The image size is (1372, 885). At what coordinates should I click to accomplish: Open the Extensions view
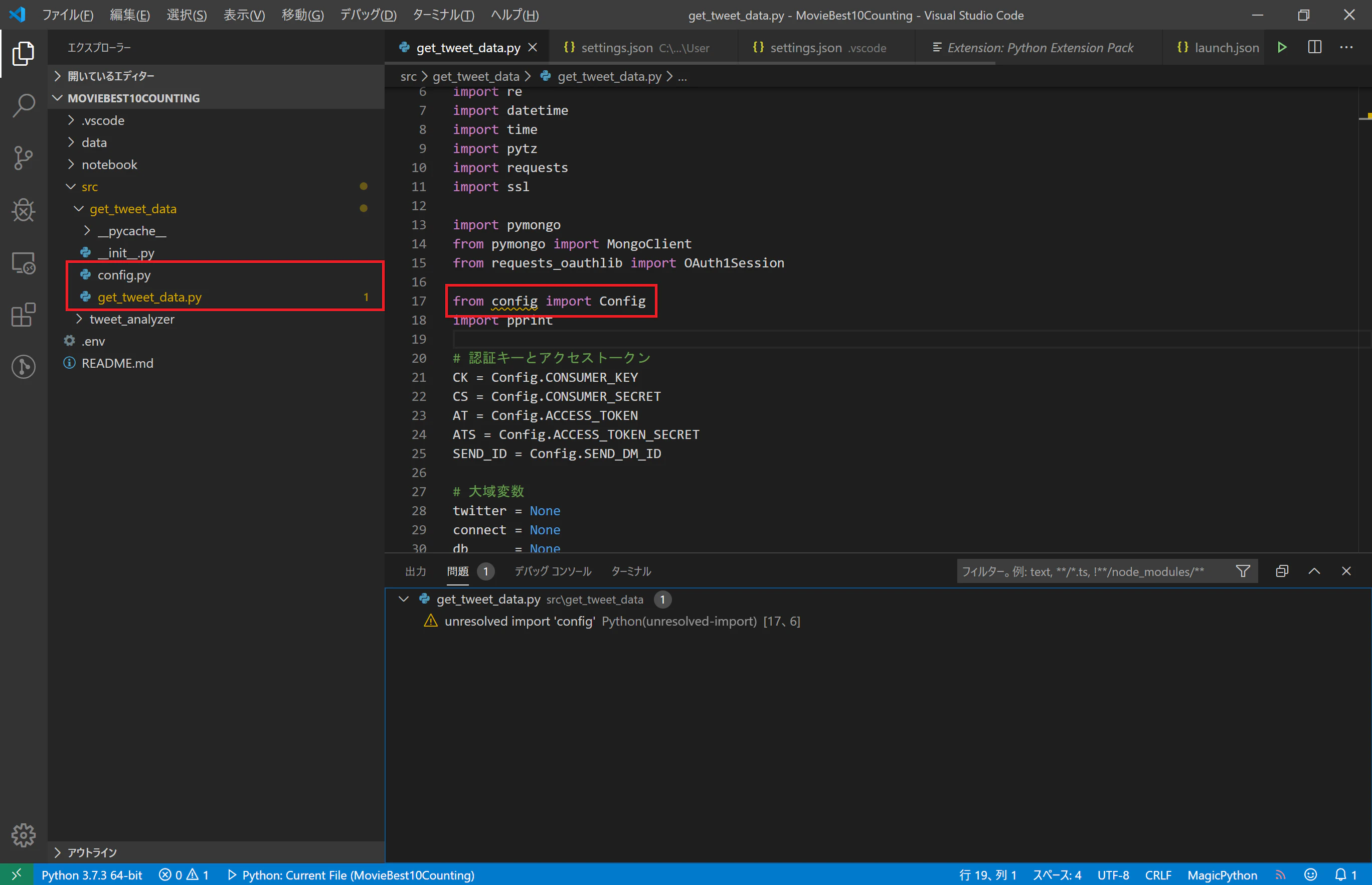[x=24, y=315]
